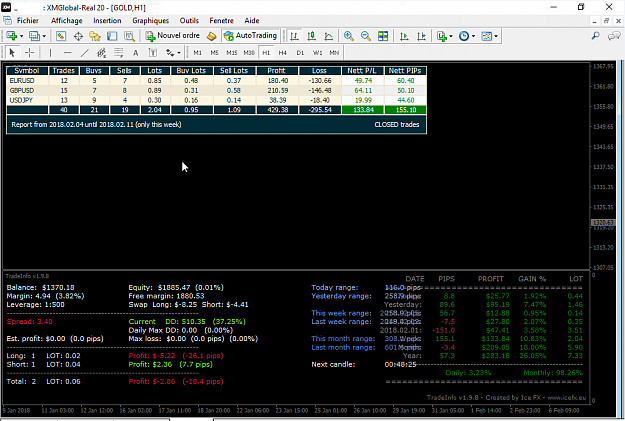This screenshot has width=625, height=421.
Task: Open the Market Watch icon
Action: (x=61, y=36)
